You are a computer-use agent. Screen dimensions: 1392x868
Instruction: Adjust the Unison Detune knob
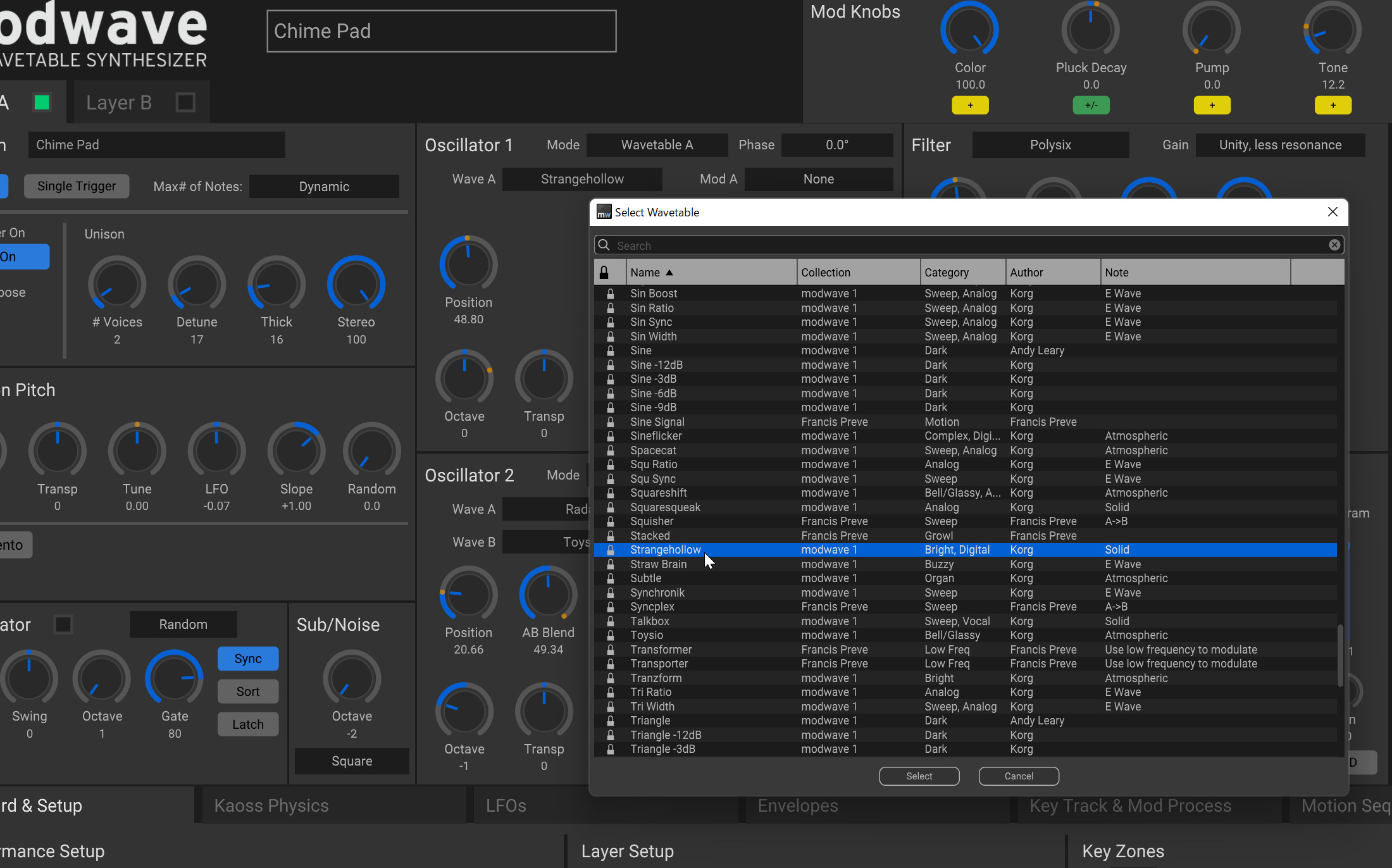(x=197, y=285)
